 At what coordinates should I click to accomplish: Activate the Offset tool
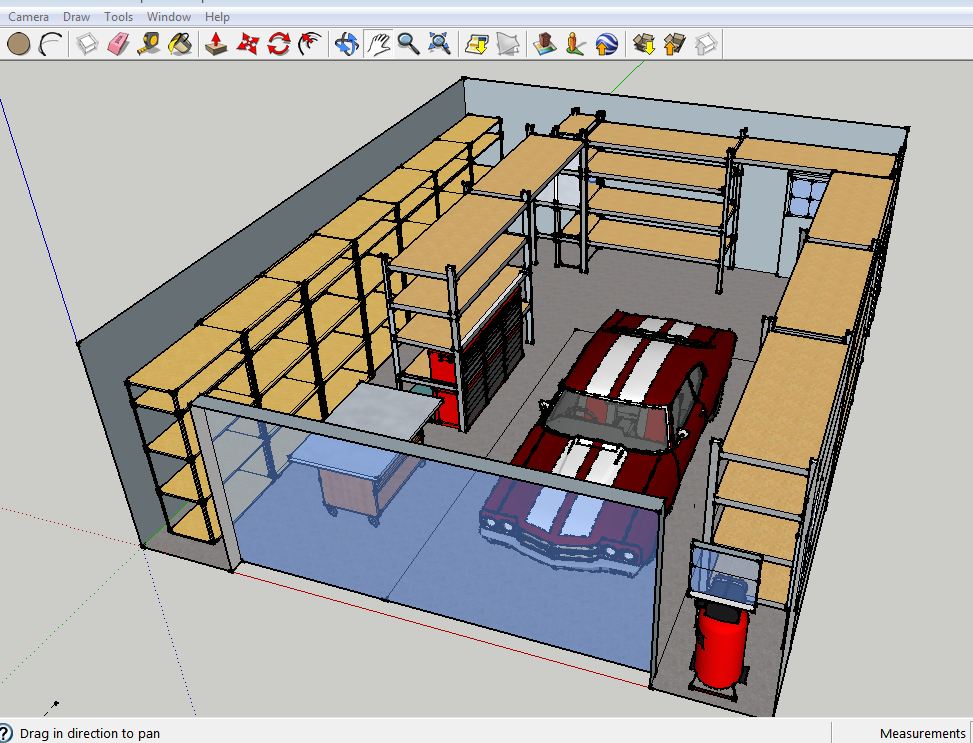point(311,44)
